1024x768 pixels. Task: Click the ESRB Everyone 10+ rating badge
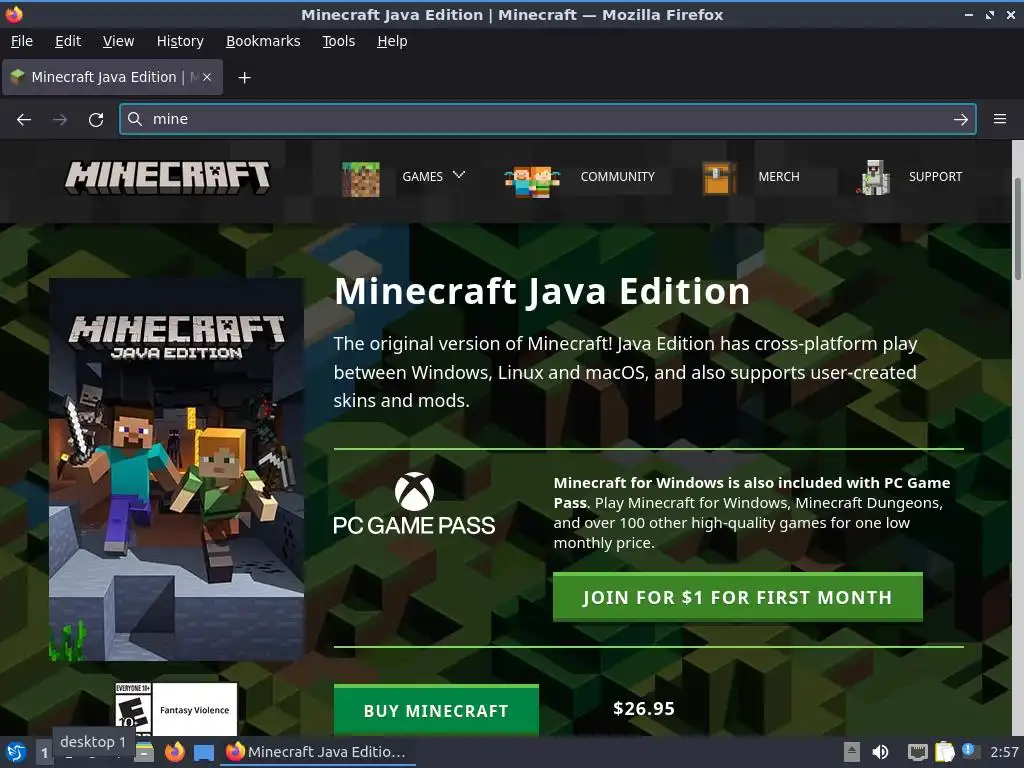click(133, 708)
